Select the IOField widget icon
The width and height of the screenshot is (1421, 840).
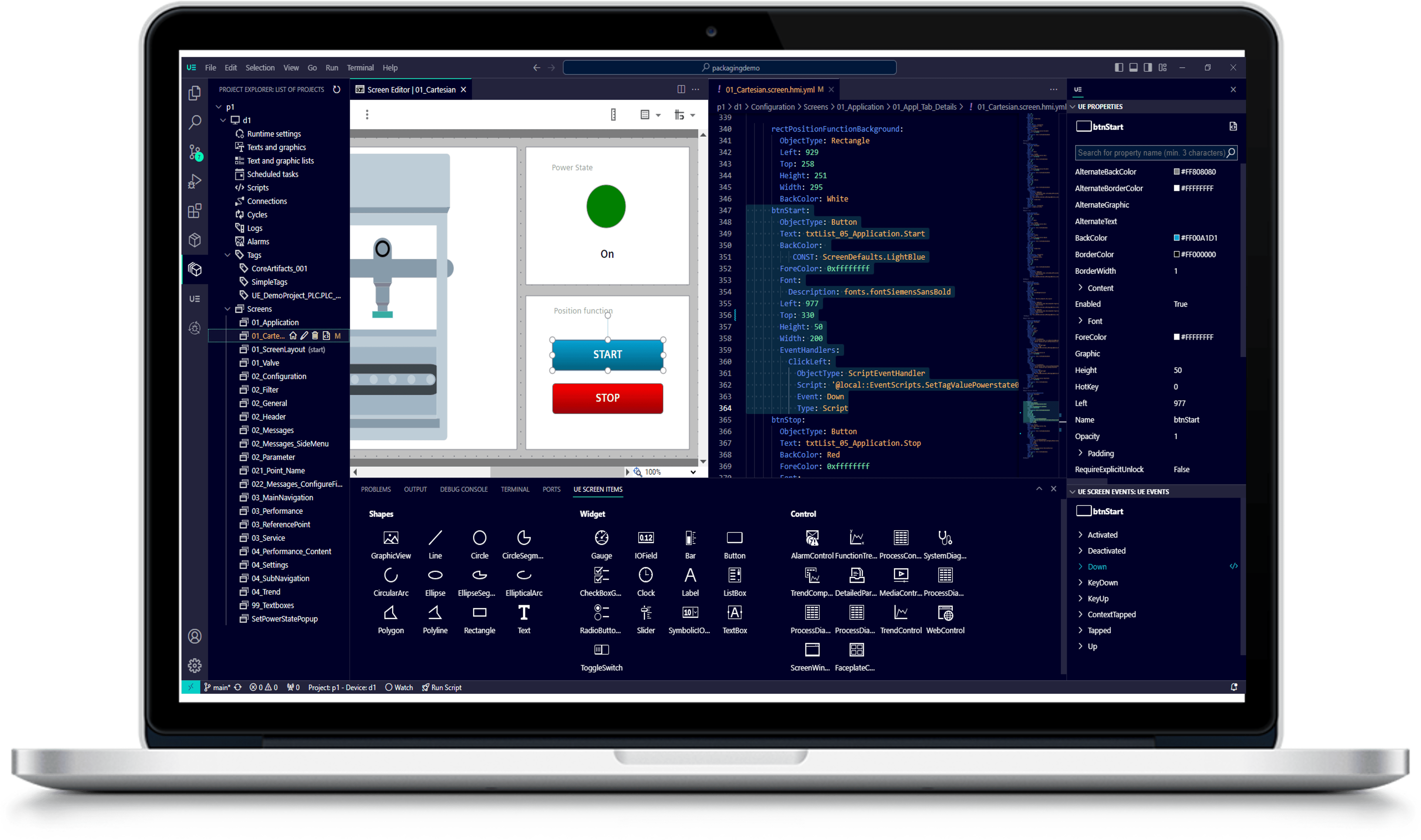[x=646, y=538]
